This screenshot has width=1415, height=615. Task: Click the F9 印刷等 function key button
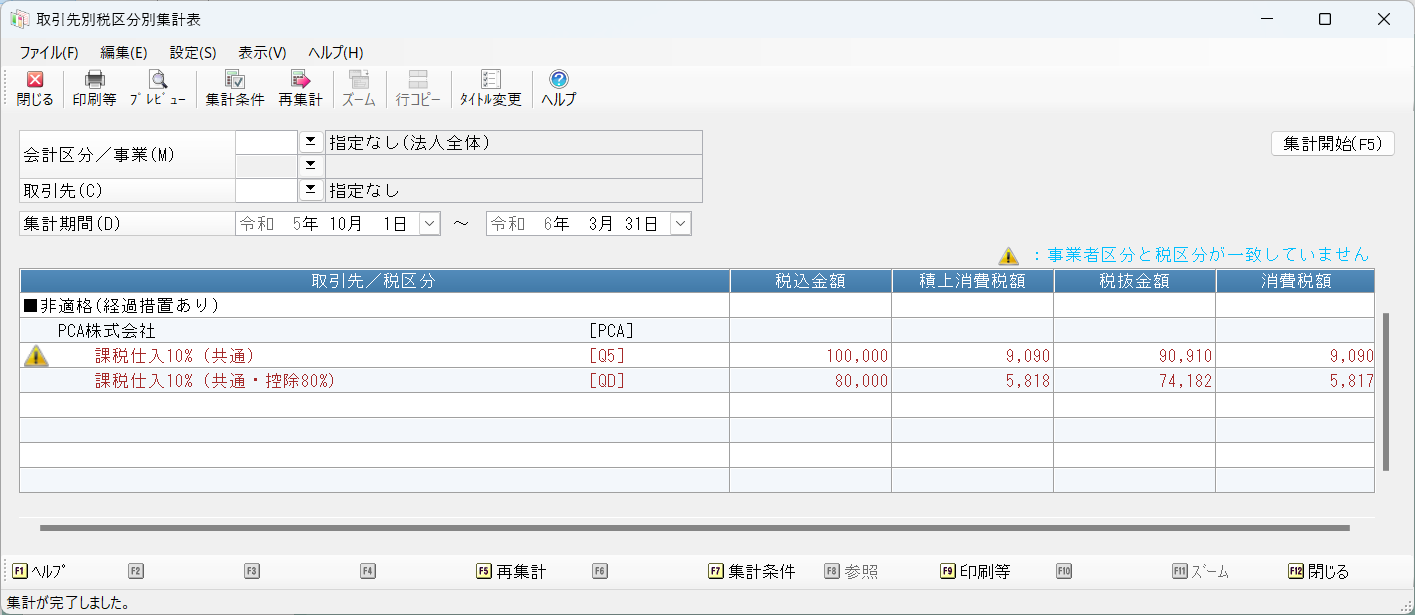975,572
